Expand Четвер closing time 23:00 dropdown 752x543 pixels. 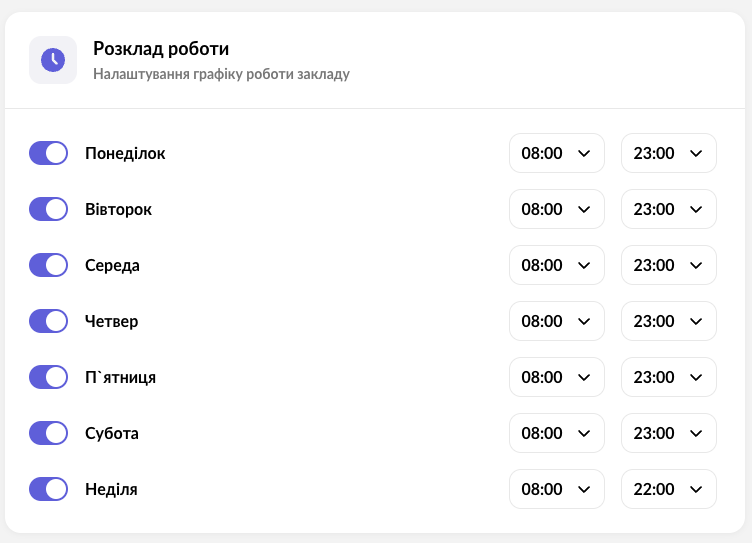pos(668,322)
